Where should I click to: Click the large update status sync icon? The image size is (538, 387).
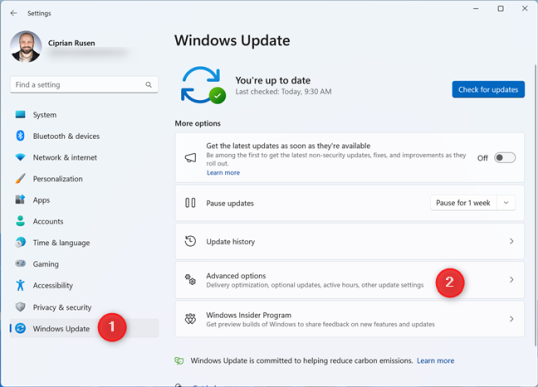pos(203,85)
